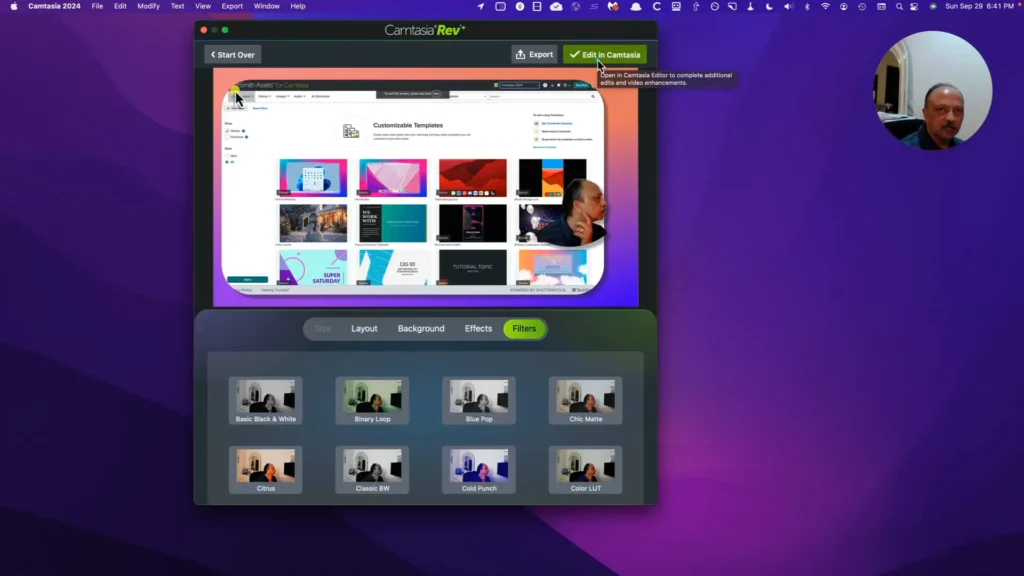1024x576 pixels.
Task: Click the letter C menu bar icon
Action: coord(656,7)
